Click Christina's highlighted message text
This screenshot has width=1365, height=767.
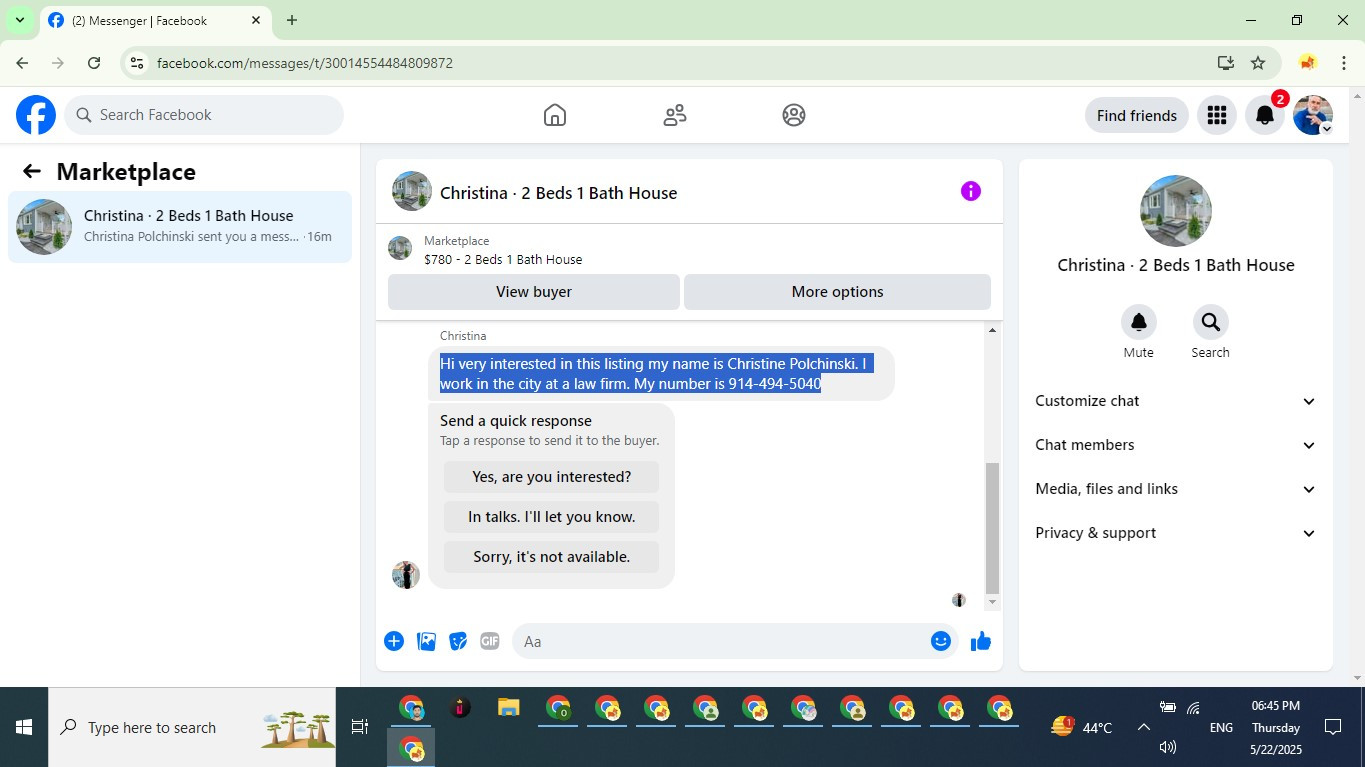click(x=657, y=374)
